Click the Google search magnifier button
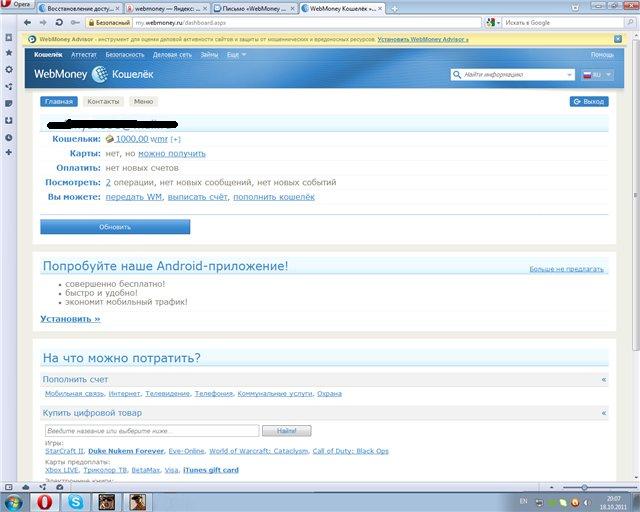Viewport: 640px width, 512px height. click(x=630, y=23)
